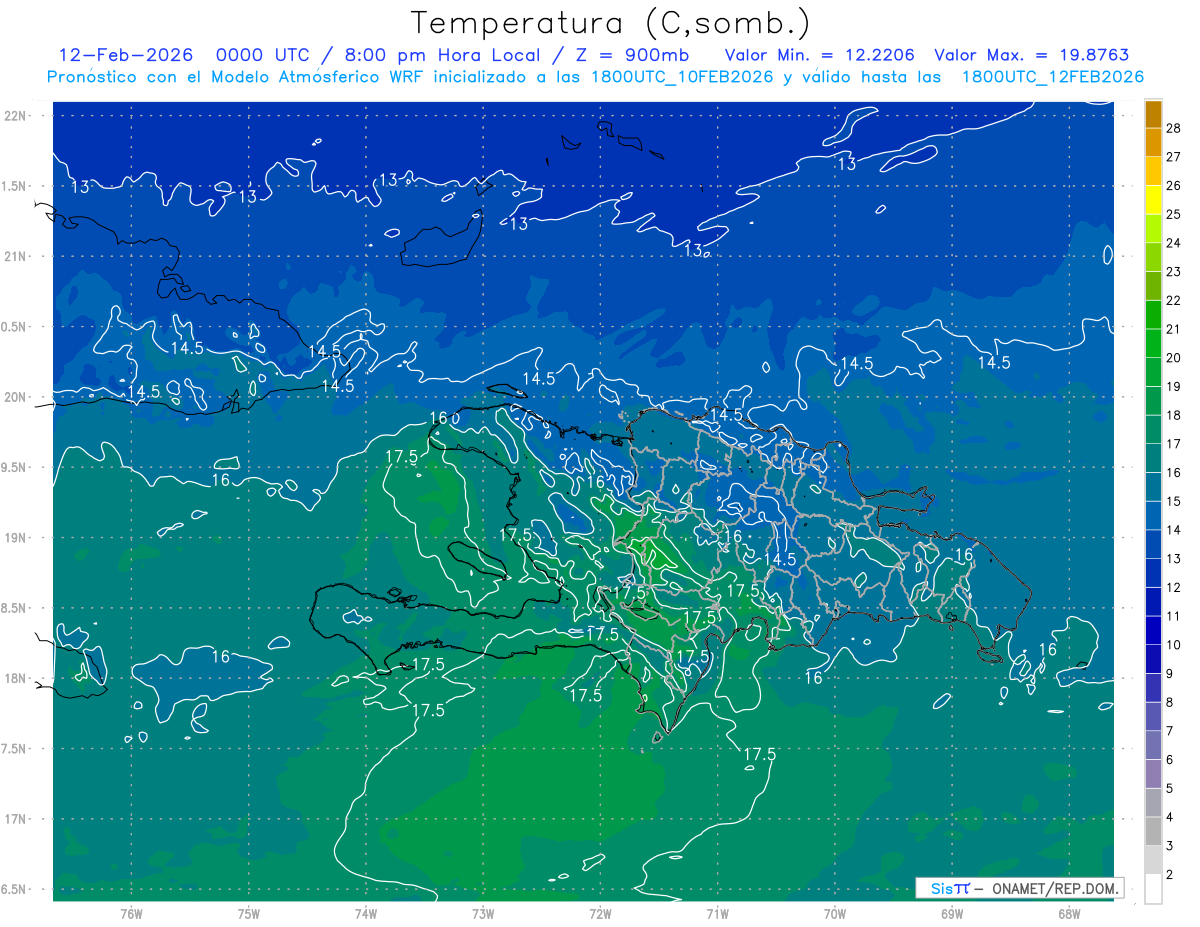Click the 20N latitude axis label
This screenshot has width=1200, height=927.
15,397
